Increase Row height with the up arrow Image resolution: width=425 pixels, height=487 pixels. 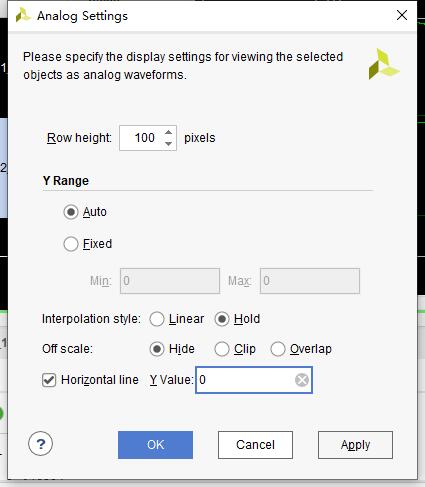[x=169, y=132]
